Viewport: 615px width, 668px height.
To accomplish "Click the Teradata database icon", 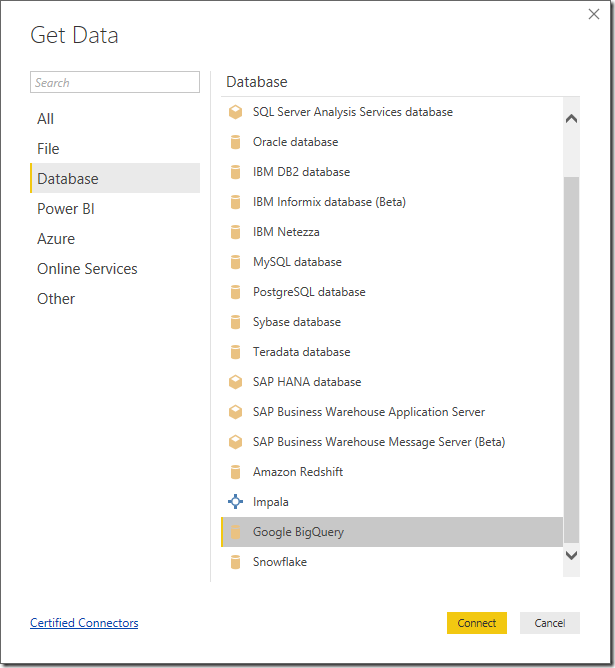I will [x=235, y=352].
